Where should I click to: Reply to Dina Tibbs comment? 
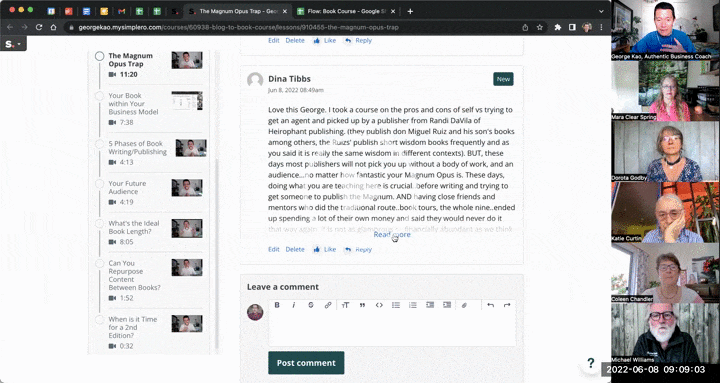358,249
